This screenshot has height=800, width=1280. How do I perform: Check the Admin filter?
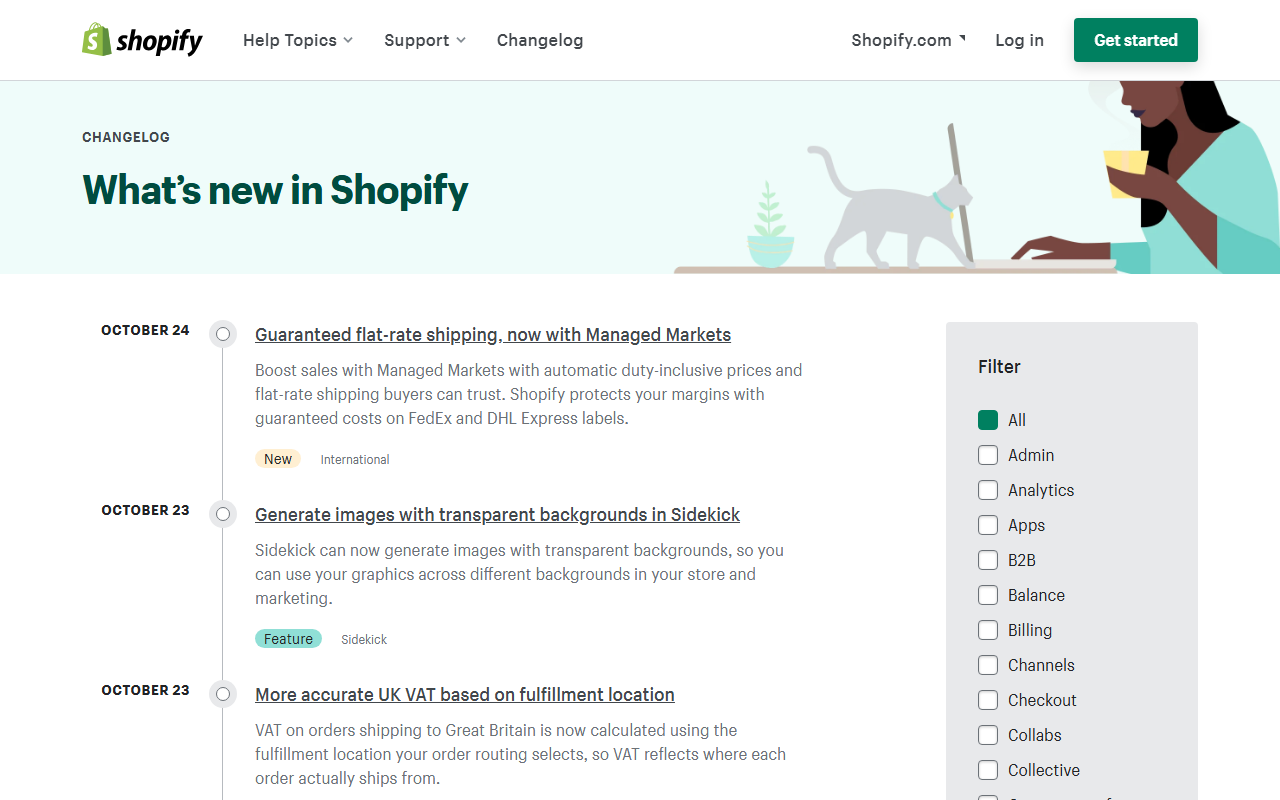pyautogui.click(x=988, y=455)
